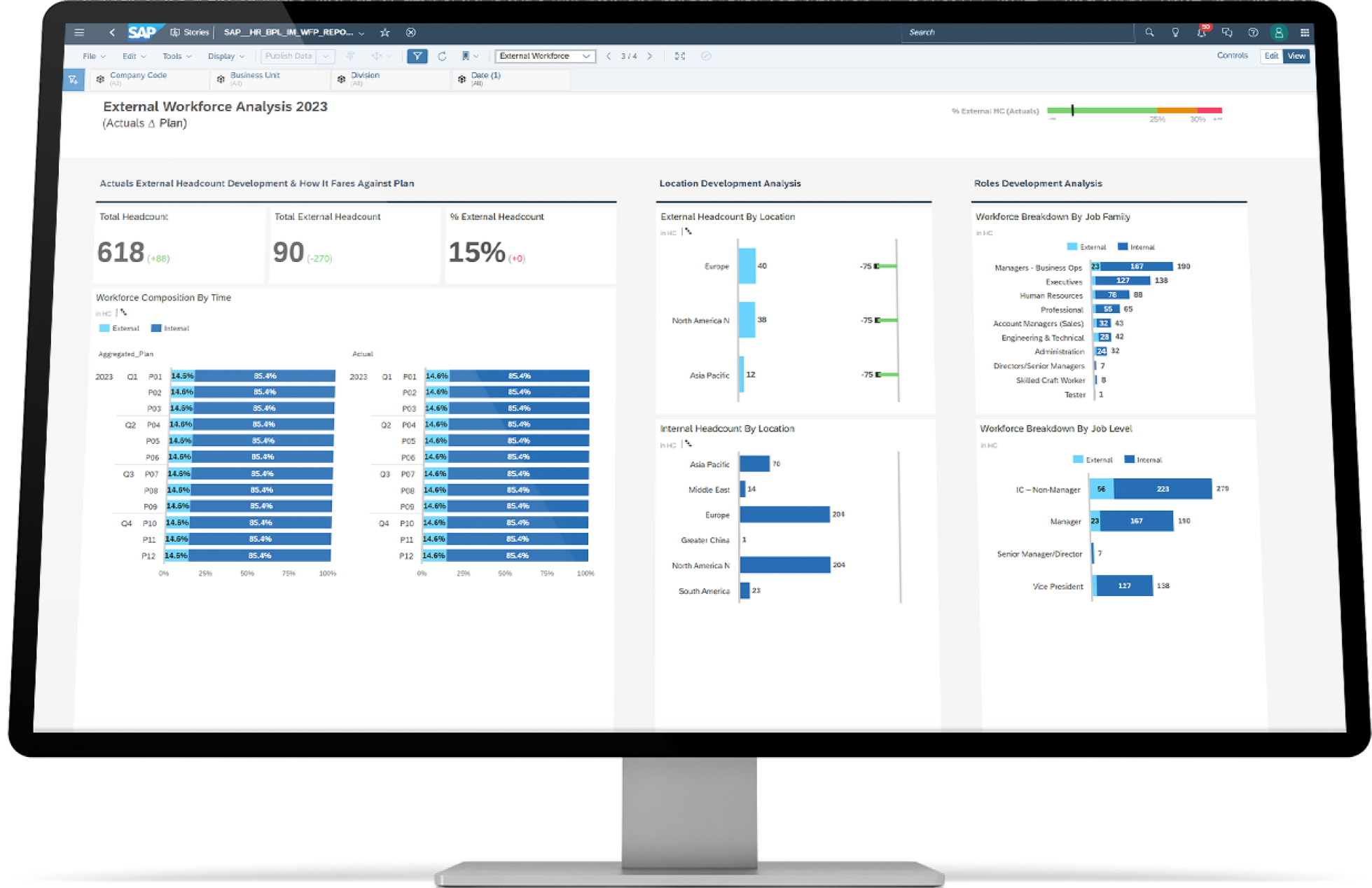Open the product switch grid icon
1372x888 pixels.
pyautogui.click(x=1305, y=32)
